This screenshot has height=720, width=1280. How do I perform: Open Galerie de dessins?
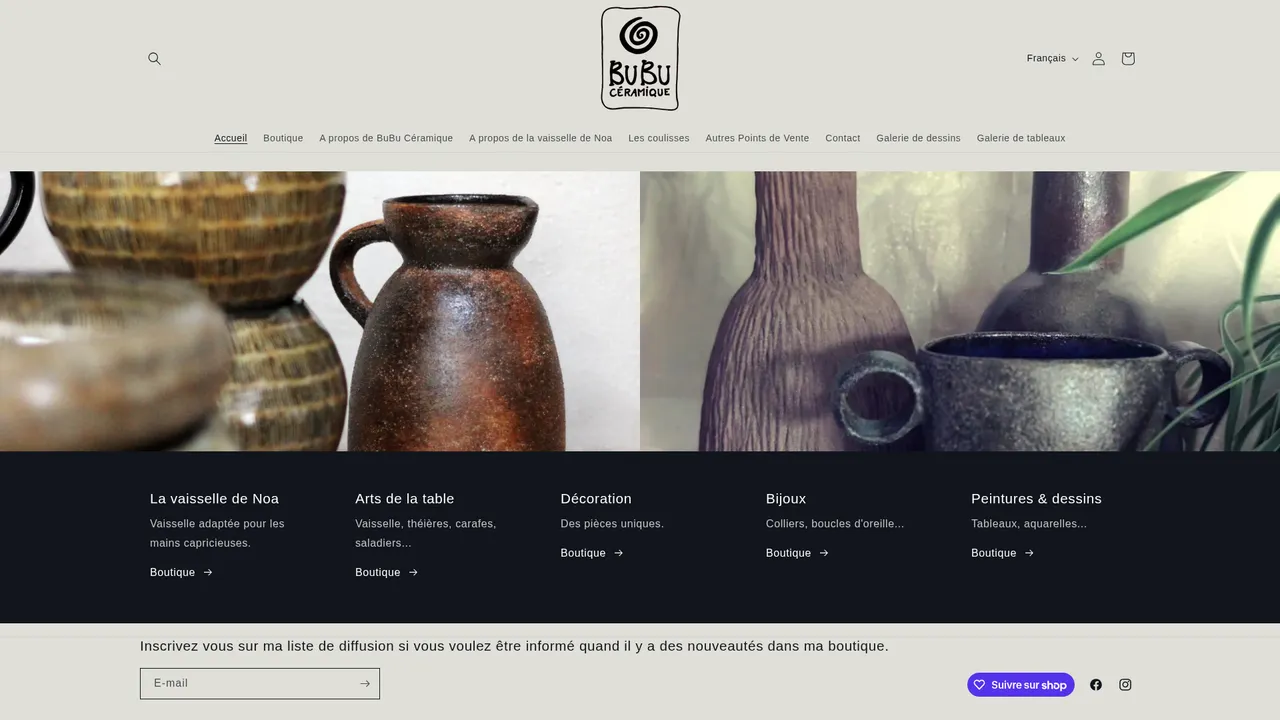(x=918, y=138)
